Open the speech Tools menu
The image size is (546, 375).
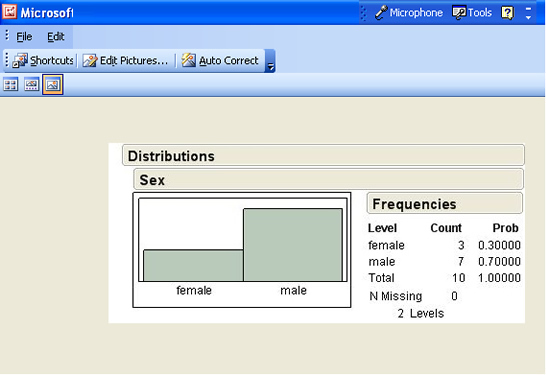point(472,13)
